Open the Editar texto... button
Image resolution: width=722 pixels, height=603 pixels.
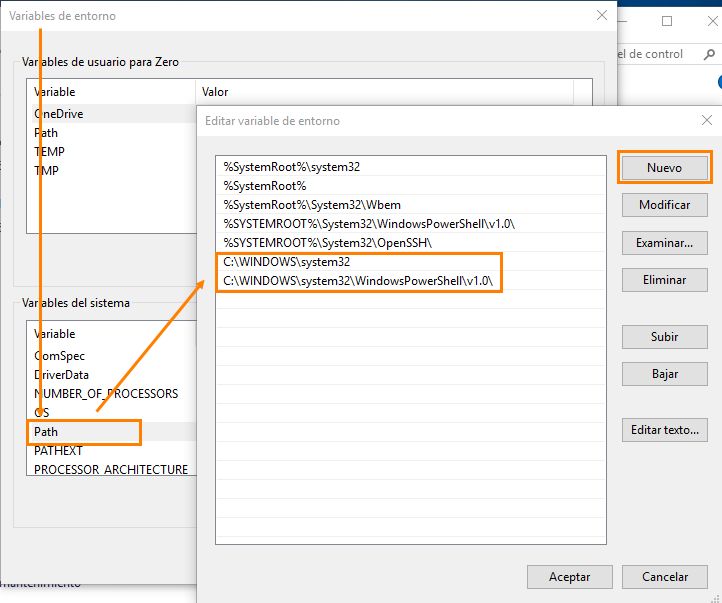[x=664, y=430]
